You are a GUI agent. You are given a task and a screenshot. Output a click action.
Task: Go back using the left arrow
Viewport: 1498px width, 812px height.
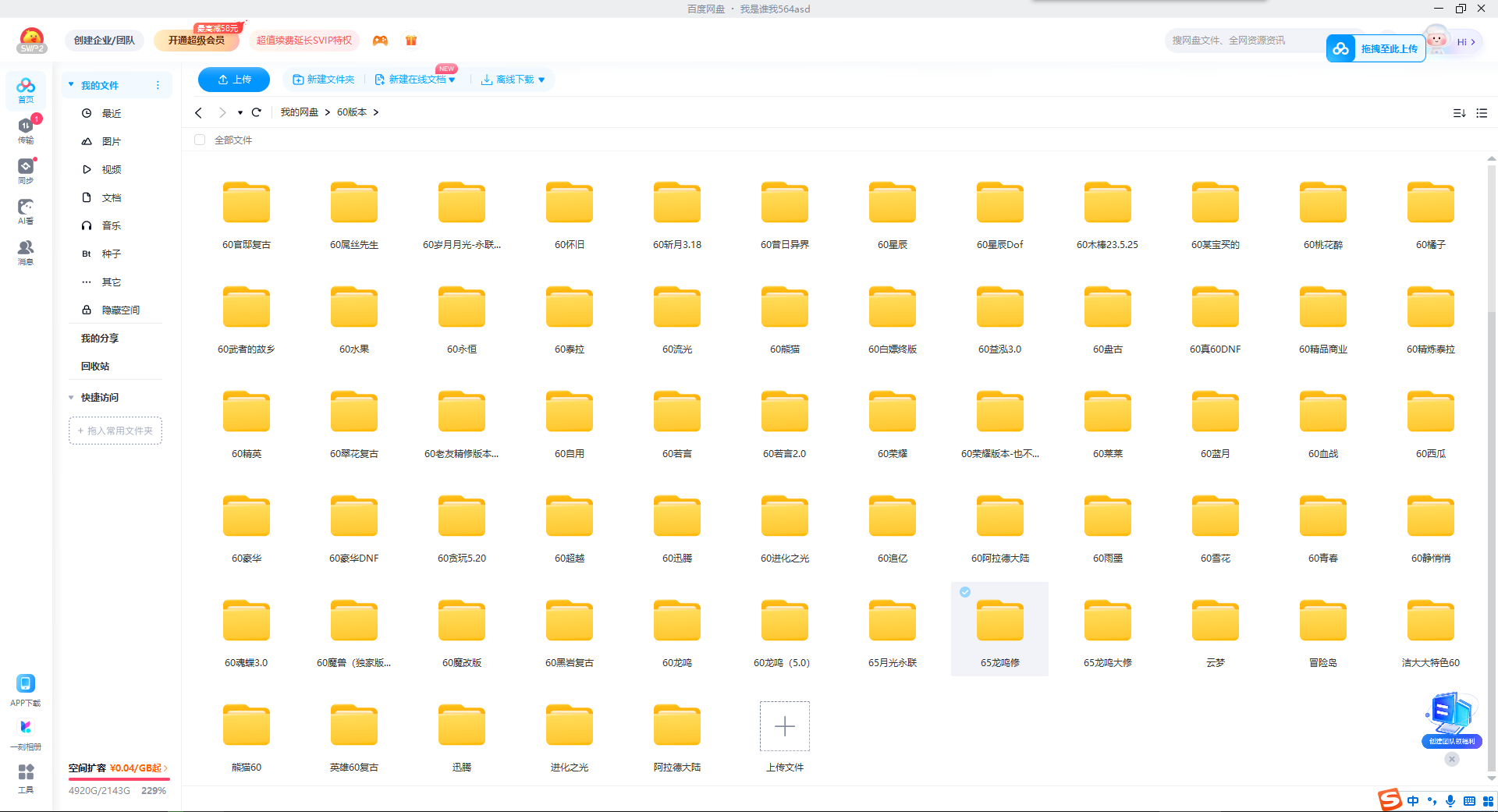pyautogui.click(x=199, y=112)
